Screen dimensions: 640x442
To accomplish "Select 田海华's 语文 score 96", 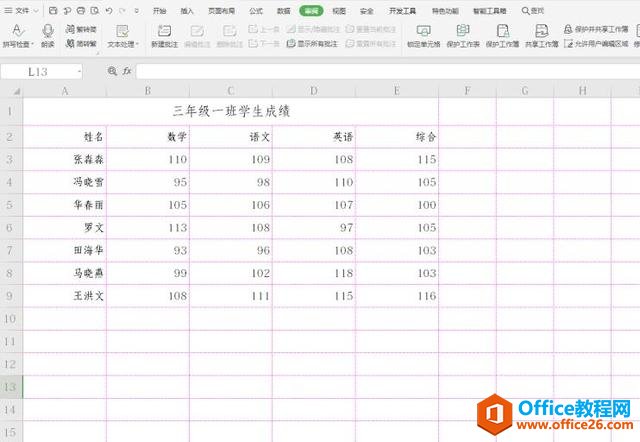I will pyautogui.click(x=231, y=250).
